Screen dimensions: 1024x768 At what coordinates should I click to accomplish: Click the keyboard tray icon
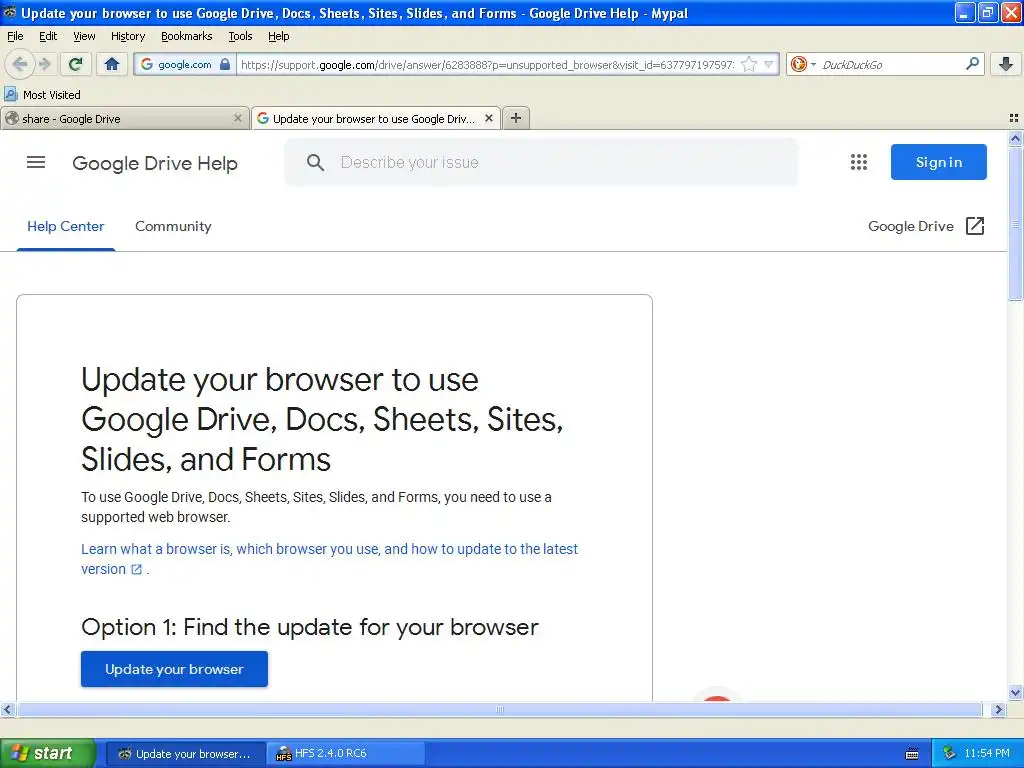click(912, 754)
